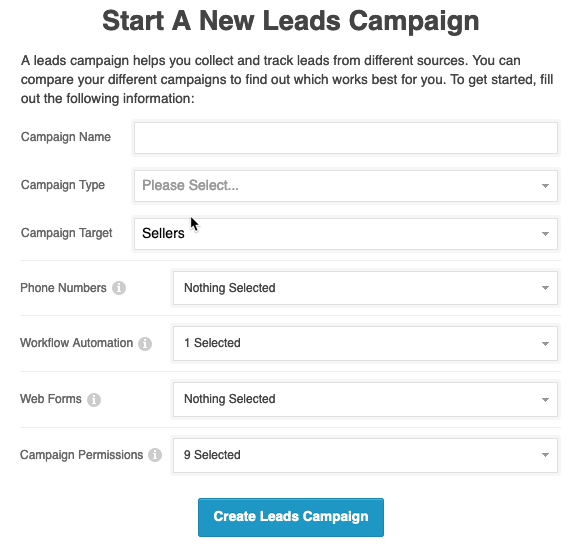This screenshot has height=546, width=580.
Task: Click the Workflow Automation info icon
Action: [145, 344]
